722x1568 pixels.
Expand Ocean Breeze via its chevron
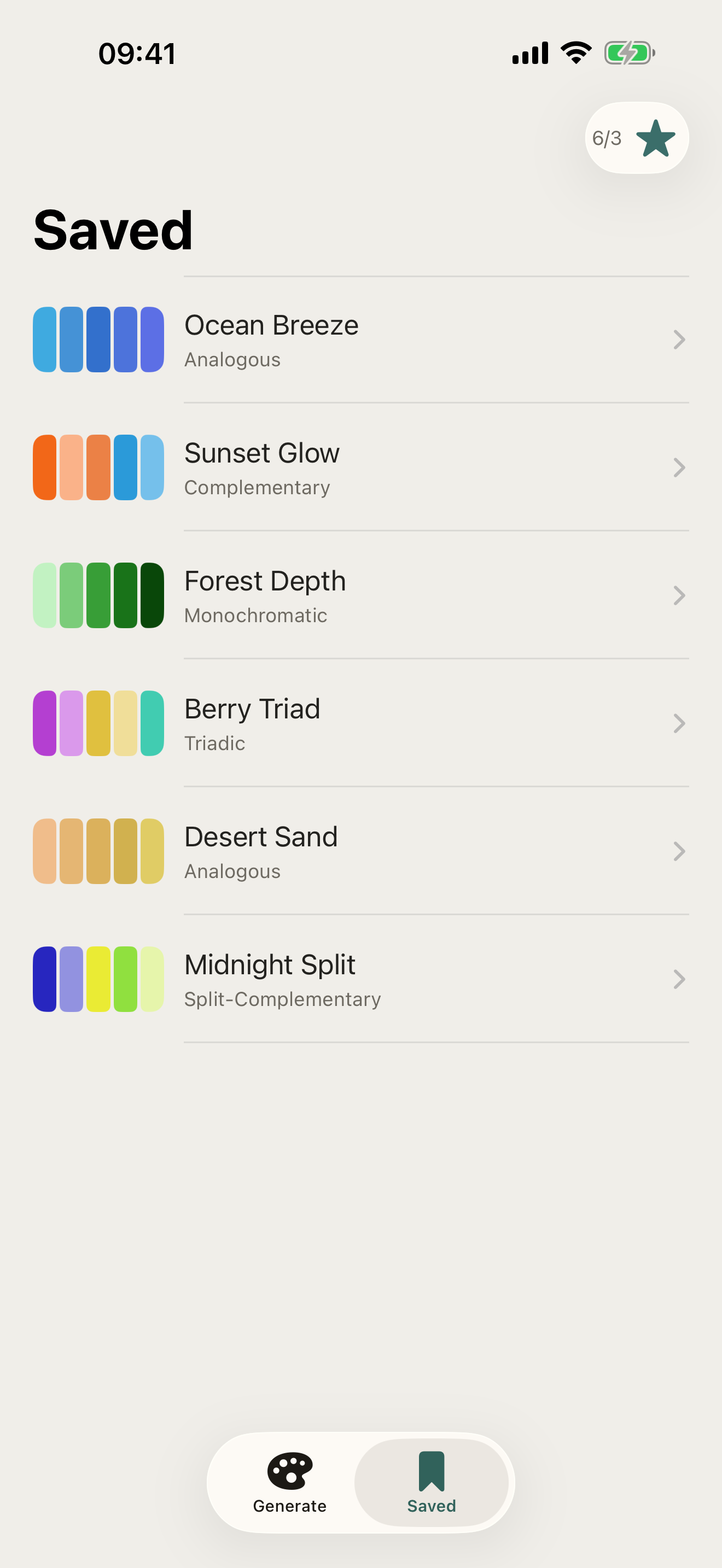click(x=679, y=340)
